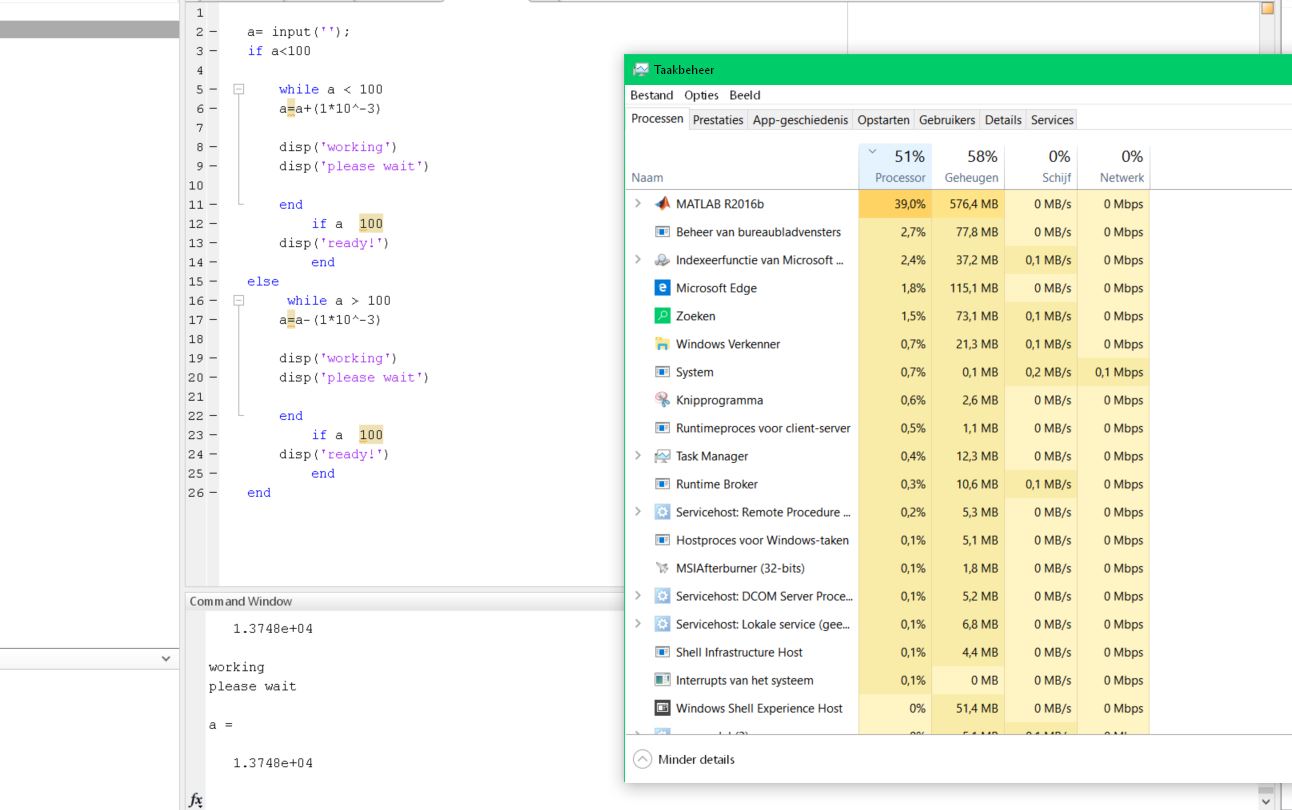Image resolution: width=1292 pixels, height=810 pixels.
Task: Select the Processen tab
Action: (x=658, y=119)
